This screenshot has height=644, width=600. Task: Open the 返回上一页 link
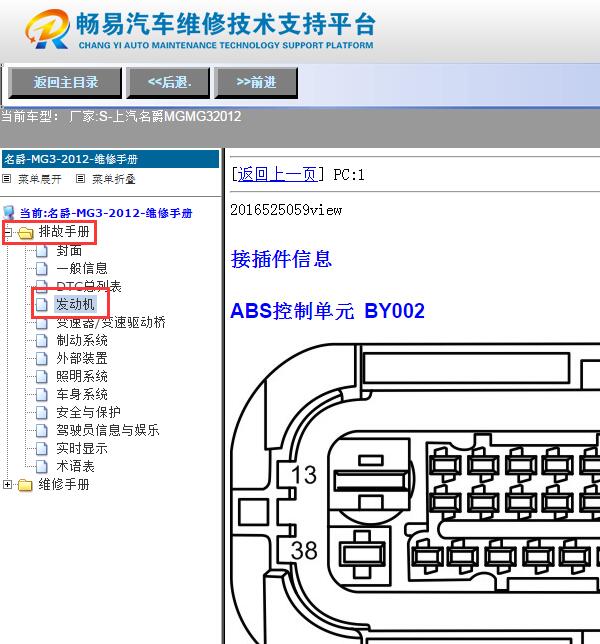coord(277,175)
